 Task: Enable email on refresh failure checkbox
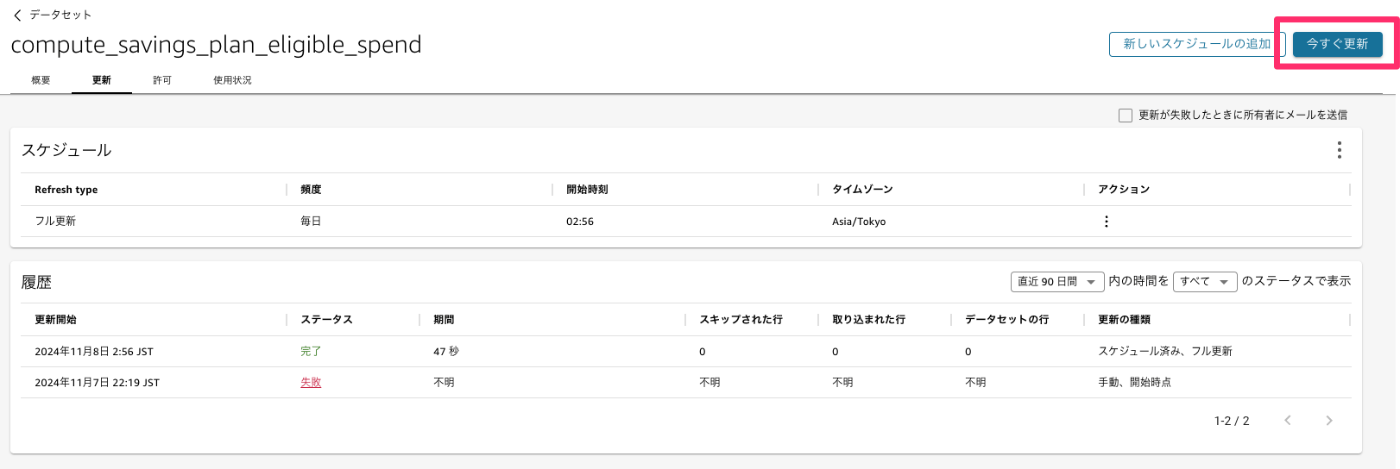coord(1125,115)
